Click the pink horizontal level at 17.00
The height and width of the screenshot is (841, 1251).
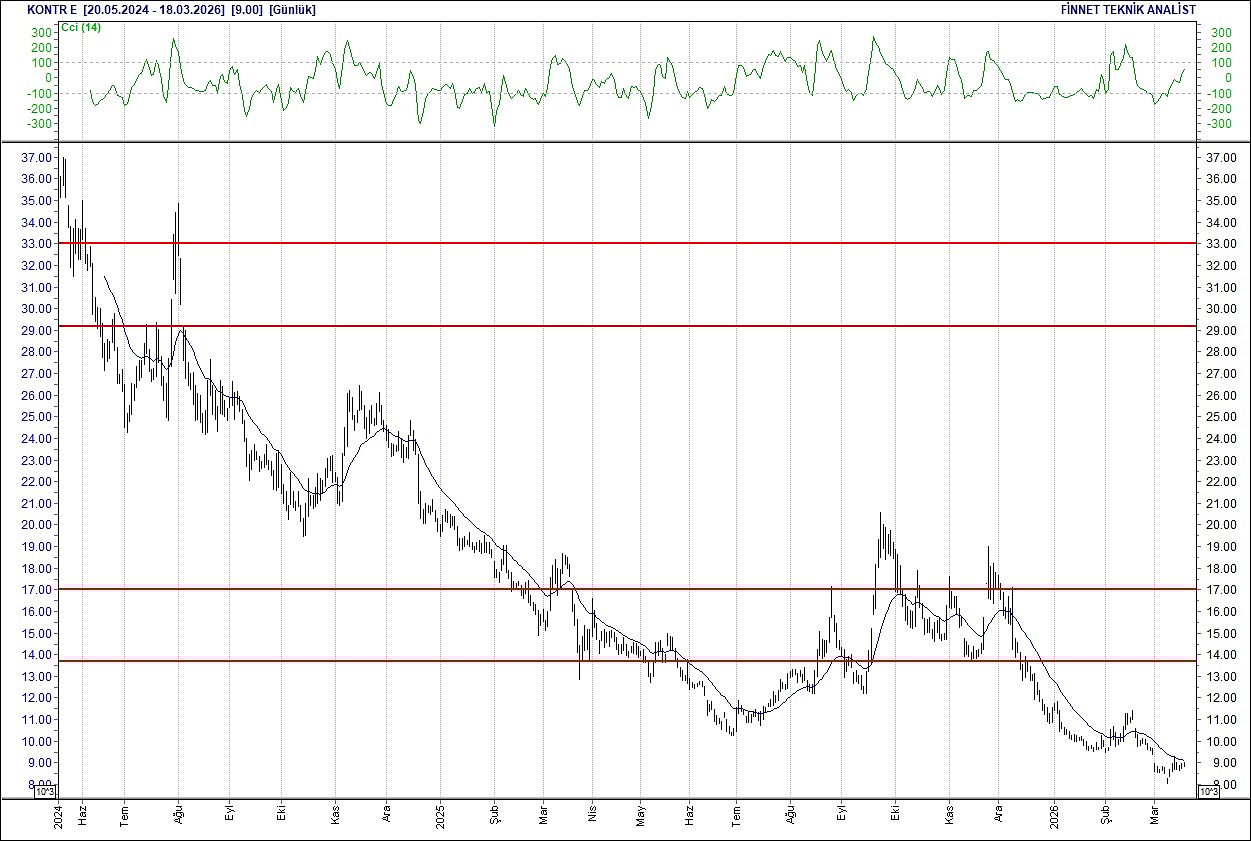click(x=600, y=588)
